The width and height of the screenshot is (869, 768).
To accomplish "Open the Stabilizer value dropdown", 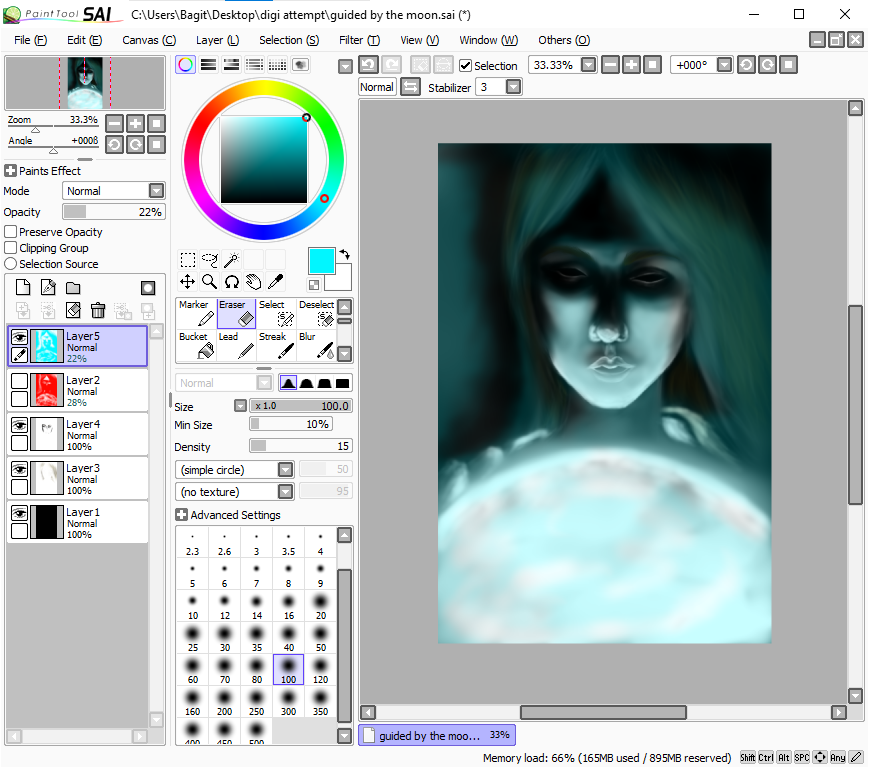I will (514, 87).
